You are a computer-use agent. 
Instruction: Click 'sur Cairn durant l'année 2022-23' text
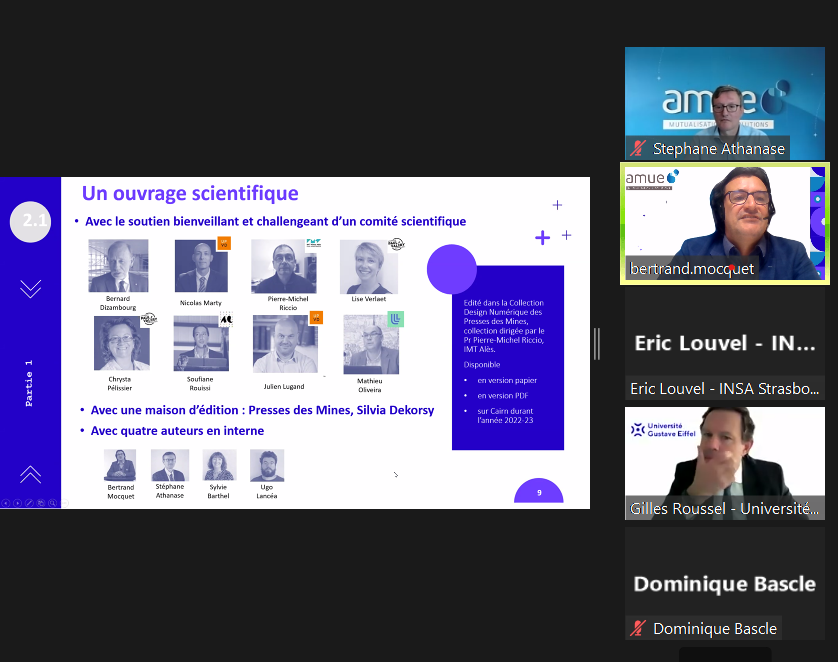505,416
